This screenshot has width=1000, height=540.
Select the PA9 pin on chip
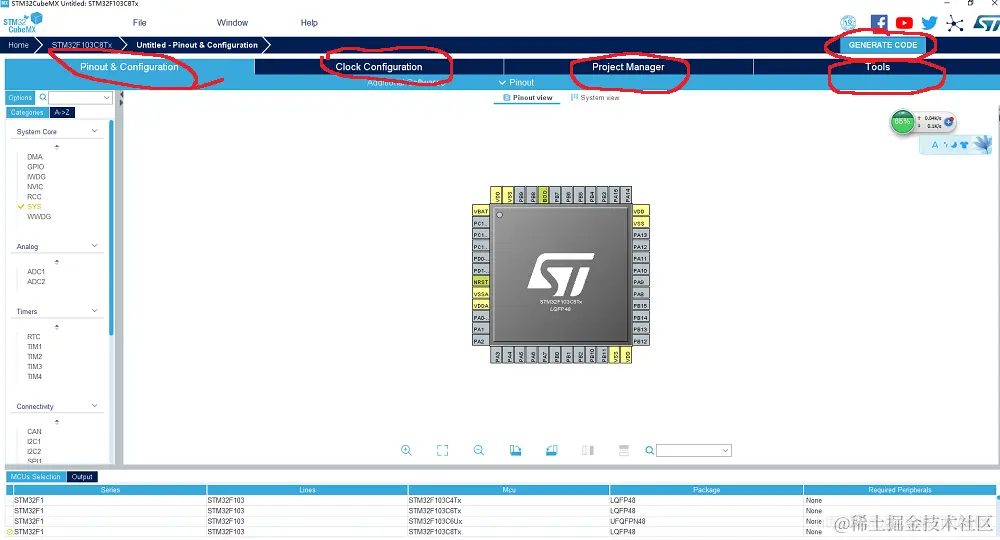tap(640, 282)
